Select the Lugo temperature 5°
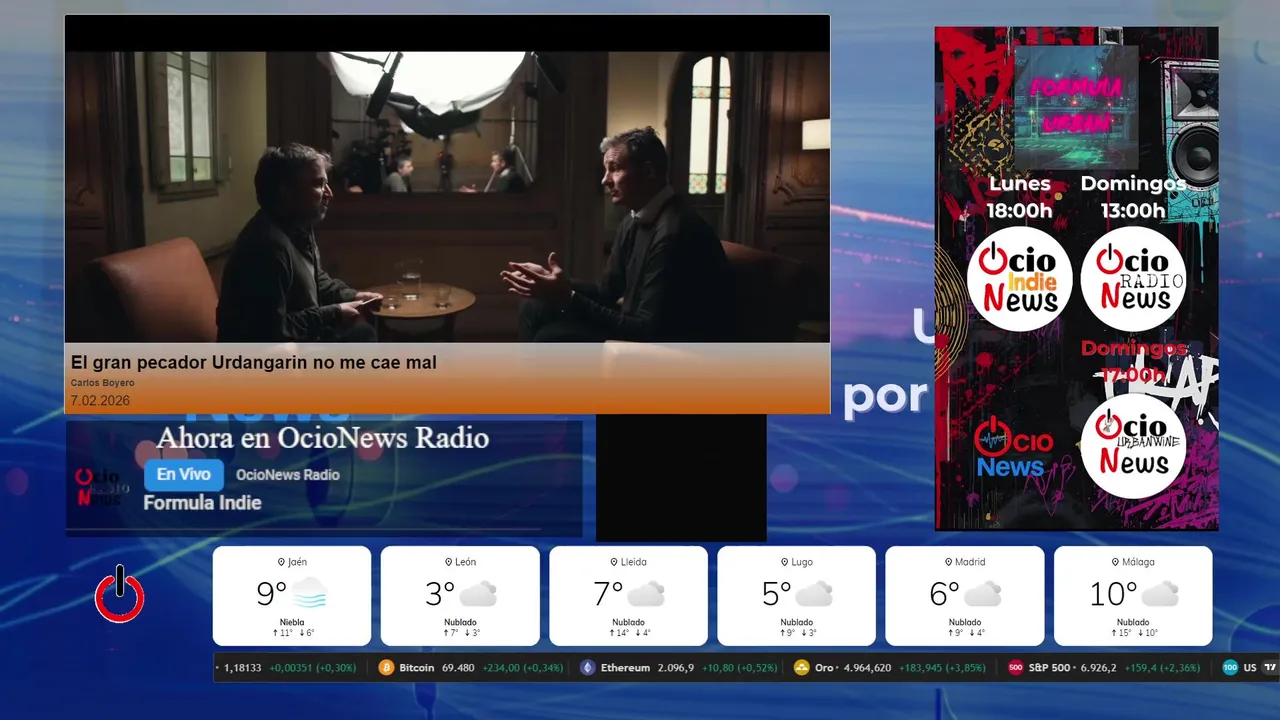 coord(776,594)
